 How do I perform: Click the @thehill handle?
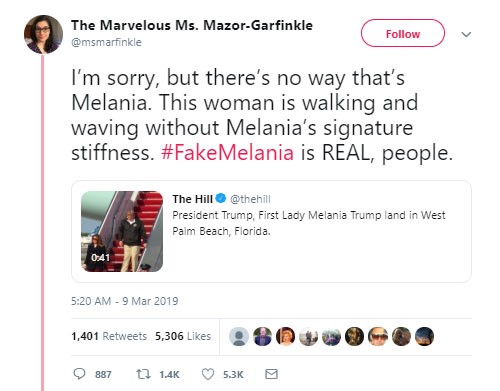pos(250,199)
